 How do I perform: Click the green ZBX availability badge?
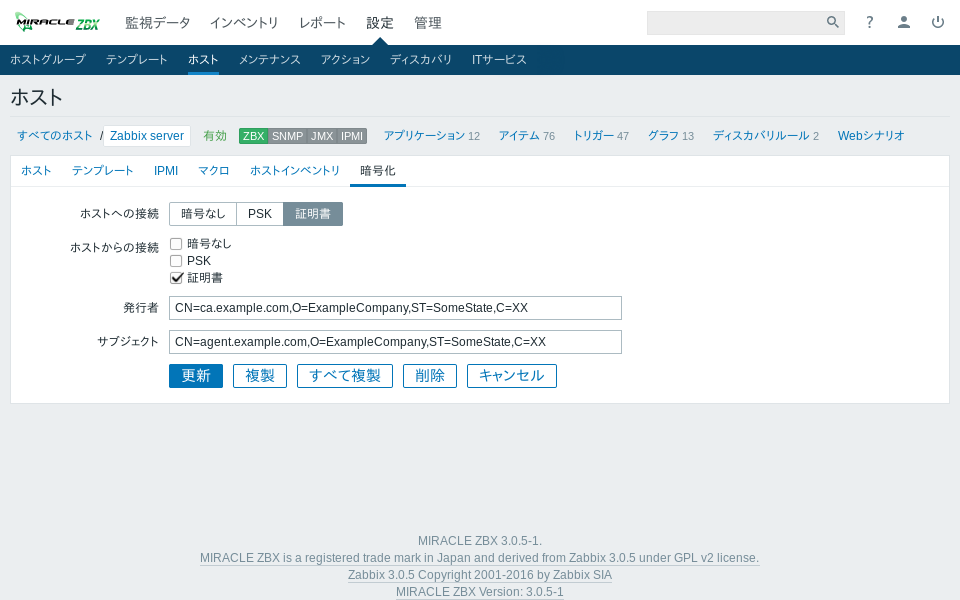[254, 136]
